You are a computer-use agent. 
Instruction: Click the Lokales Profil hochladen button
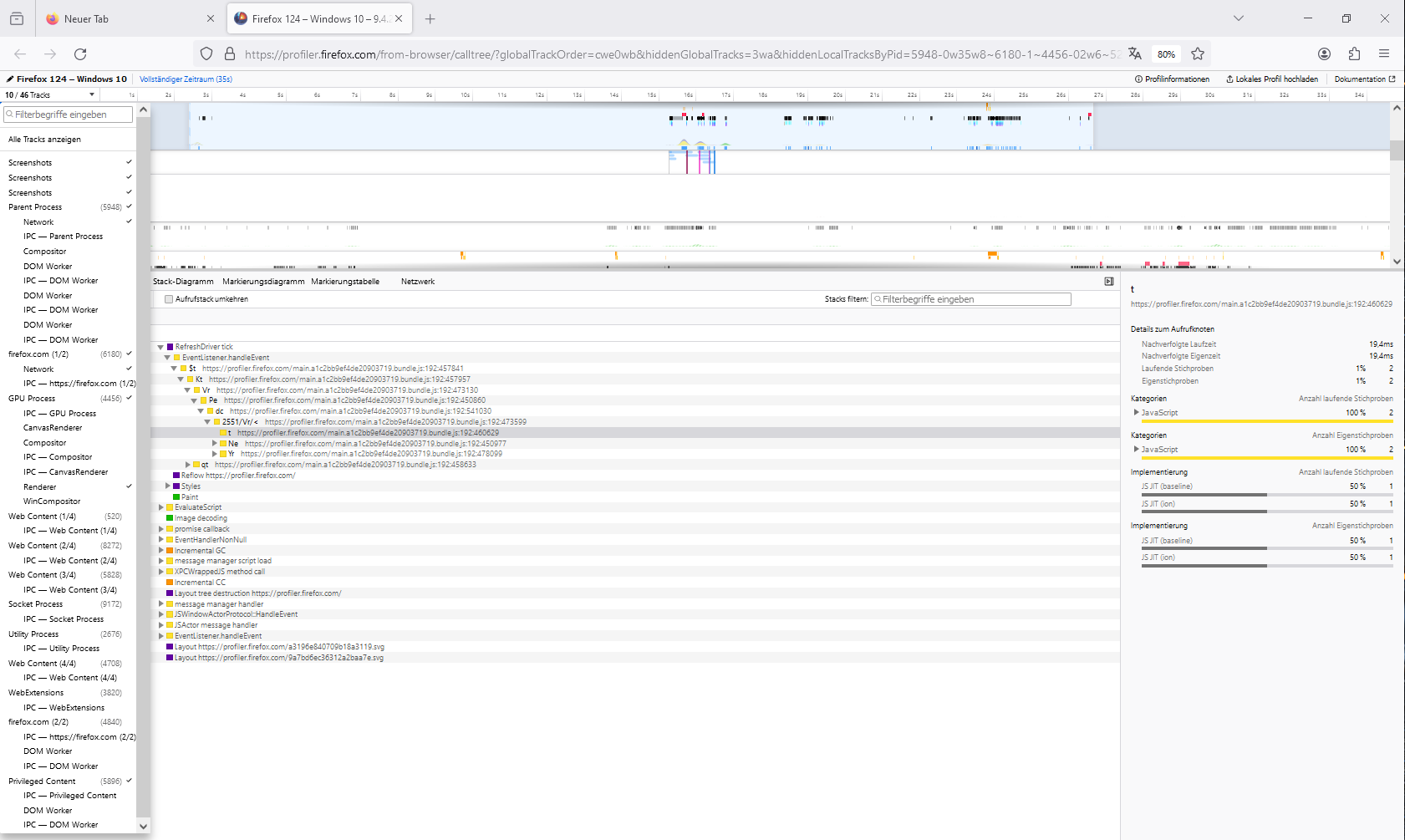point(1272,79)
